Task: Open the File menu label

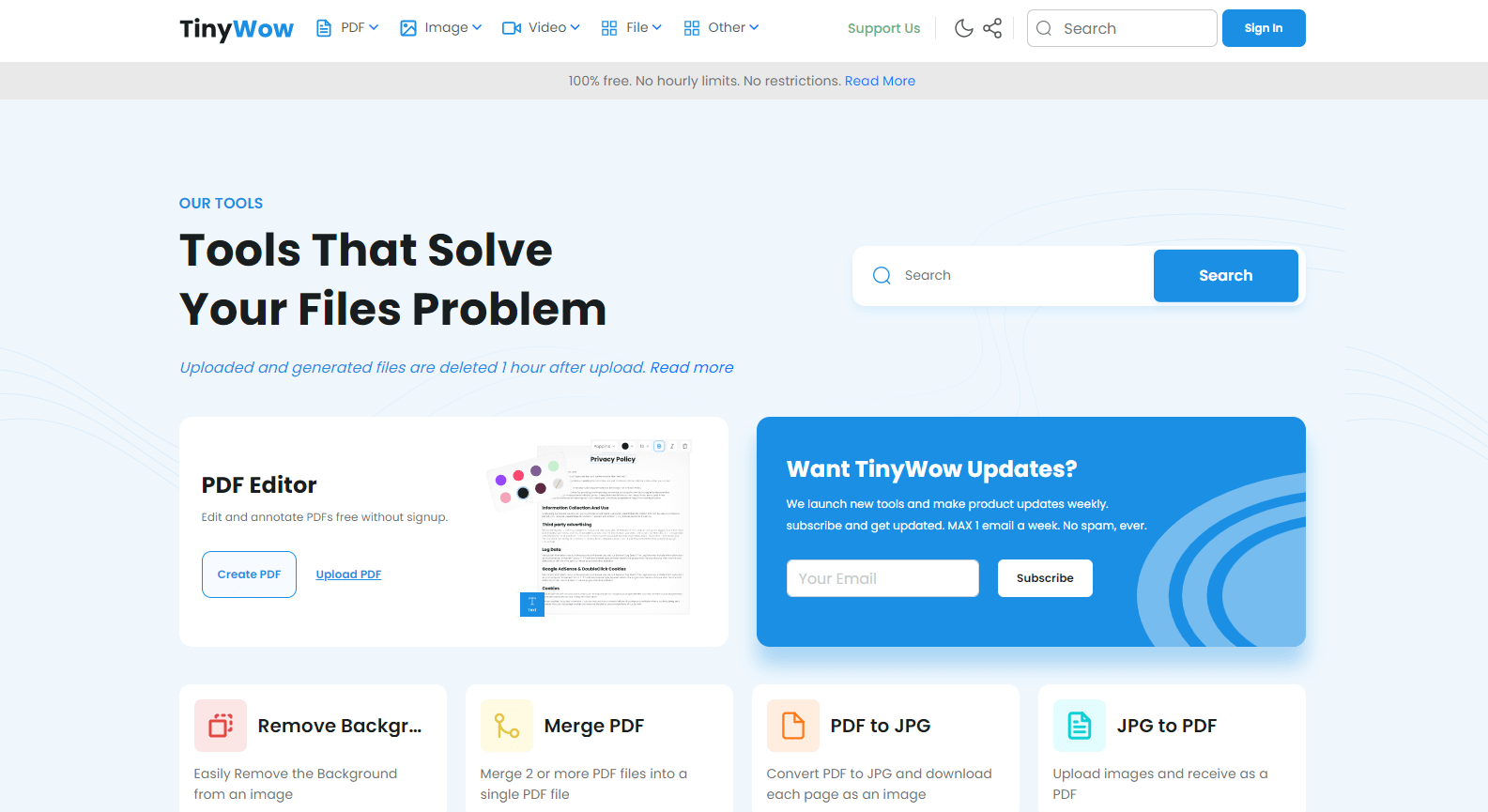Action: point(637,27)
